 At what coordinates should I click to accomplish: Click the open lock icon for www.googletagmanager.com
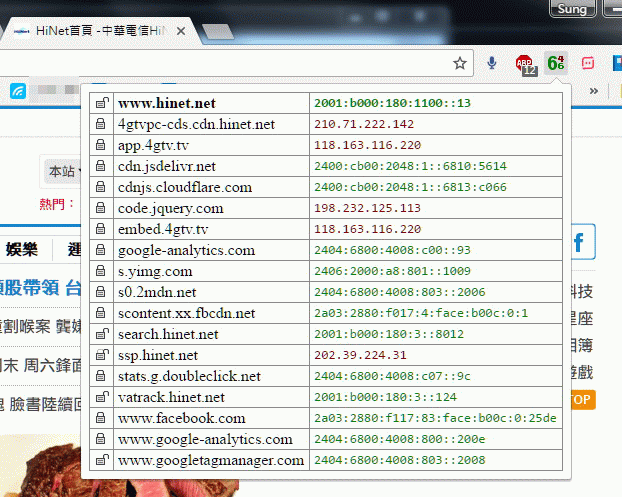102,461
